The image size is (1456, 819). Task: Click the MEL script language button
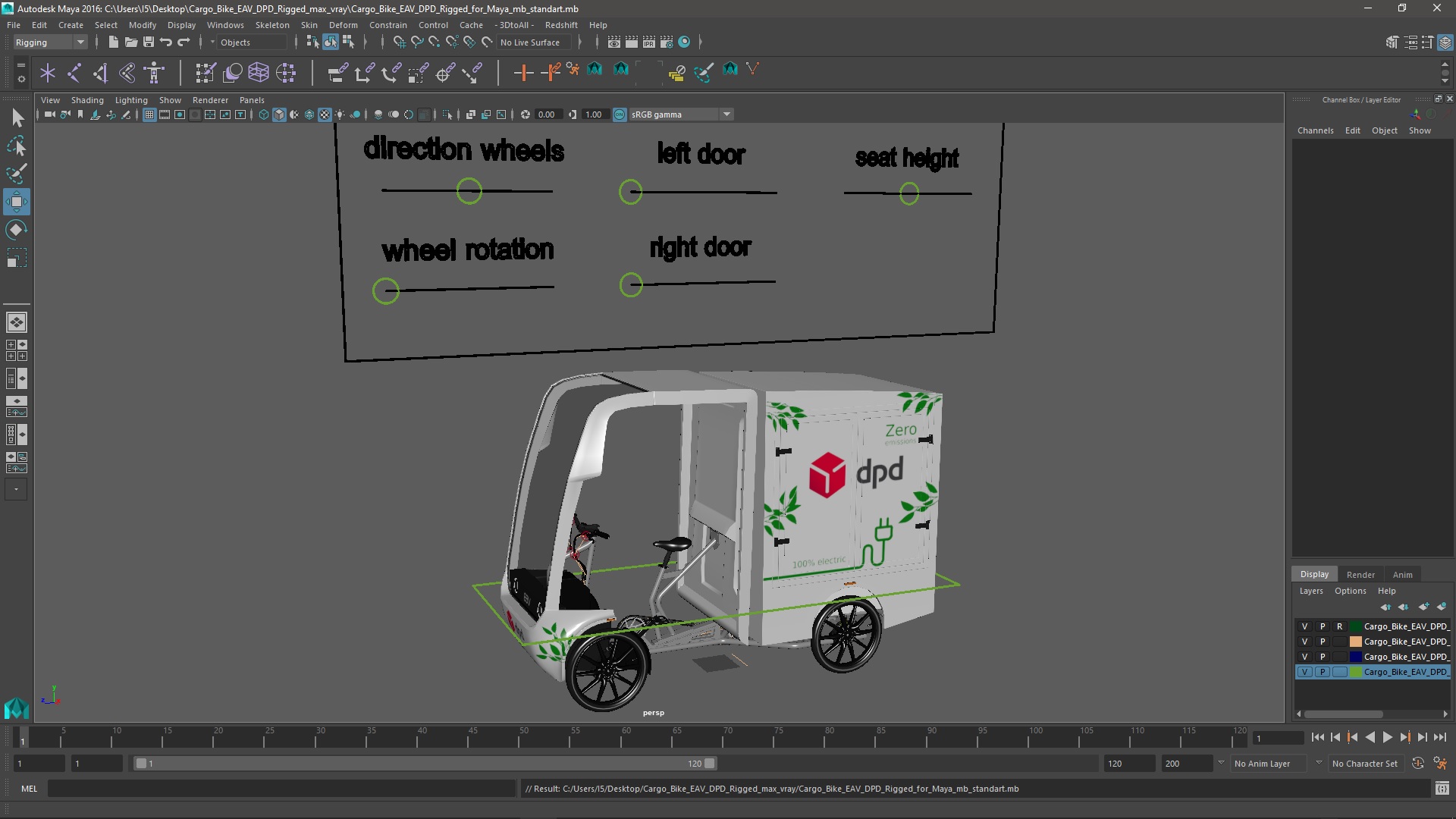pyautogui.click(x=29, y=789)
